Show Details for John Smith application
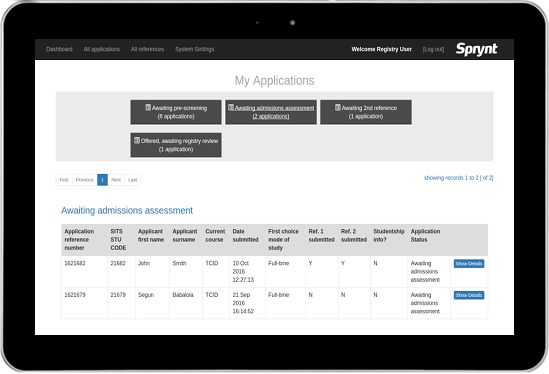The height and width of the screenshot is (374, 549). [469, 264]
